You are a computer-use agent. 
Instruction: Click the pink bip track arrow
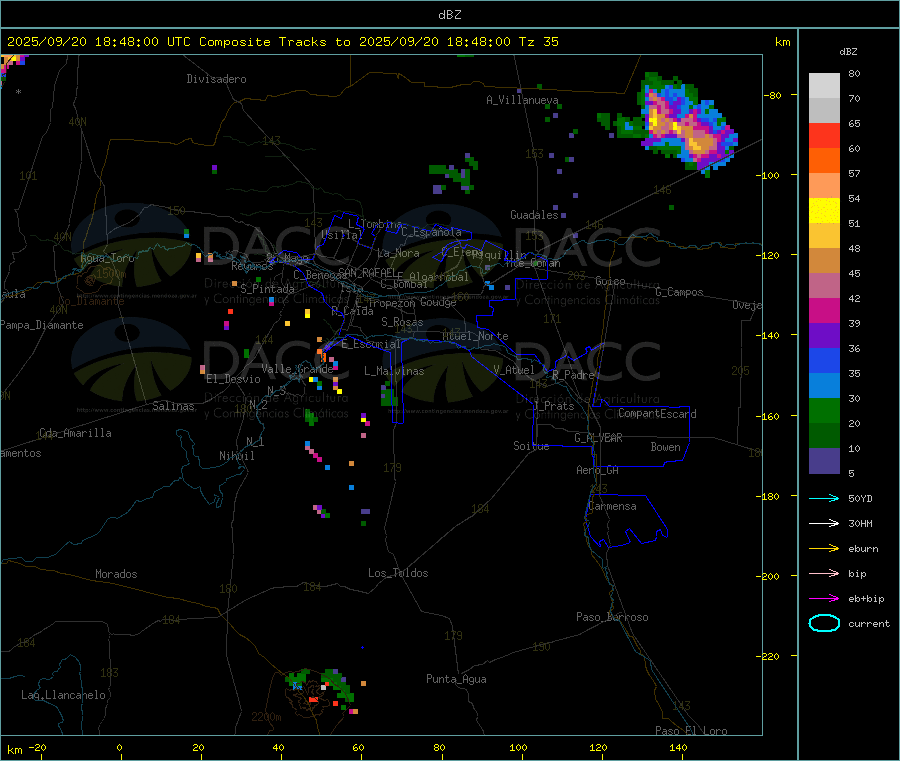824,573
